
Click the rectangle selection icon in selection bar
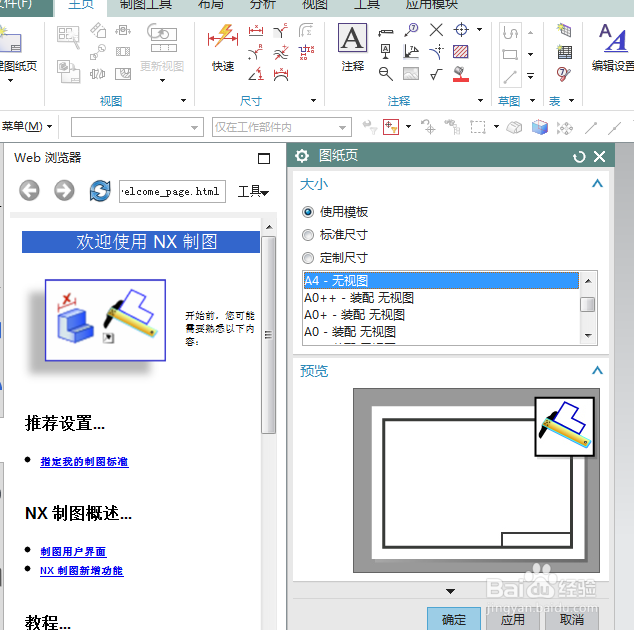478,127
